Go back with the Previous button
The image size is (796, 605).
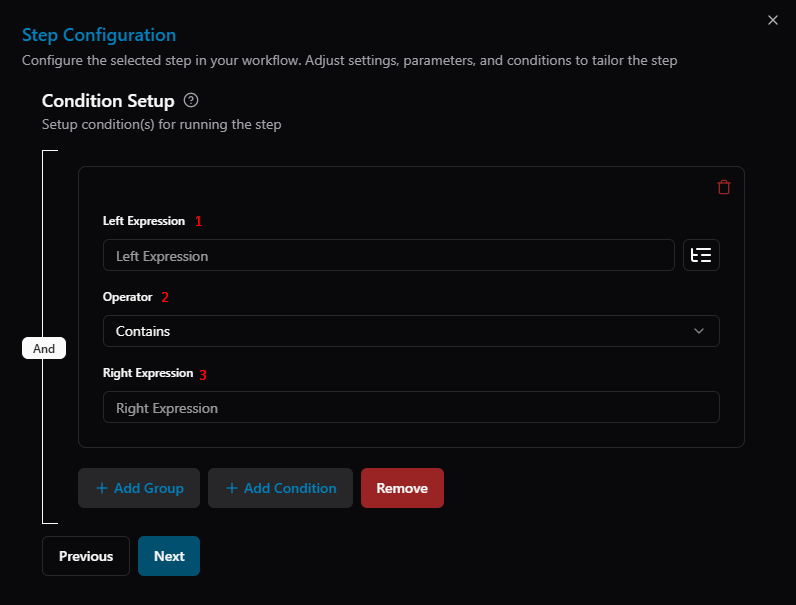pos(86,556)
